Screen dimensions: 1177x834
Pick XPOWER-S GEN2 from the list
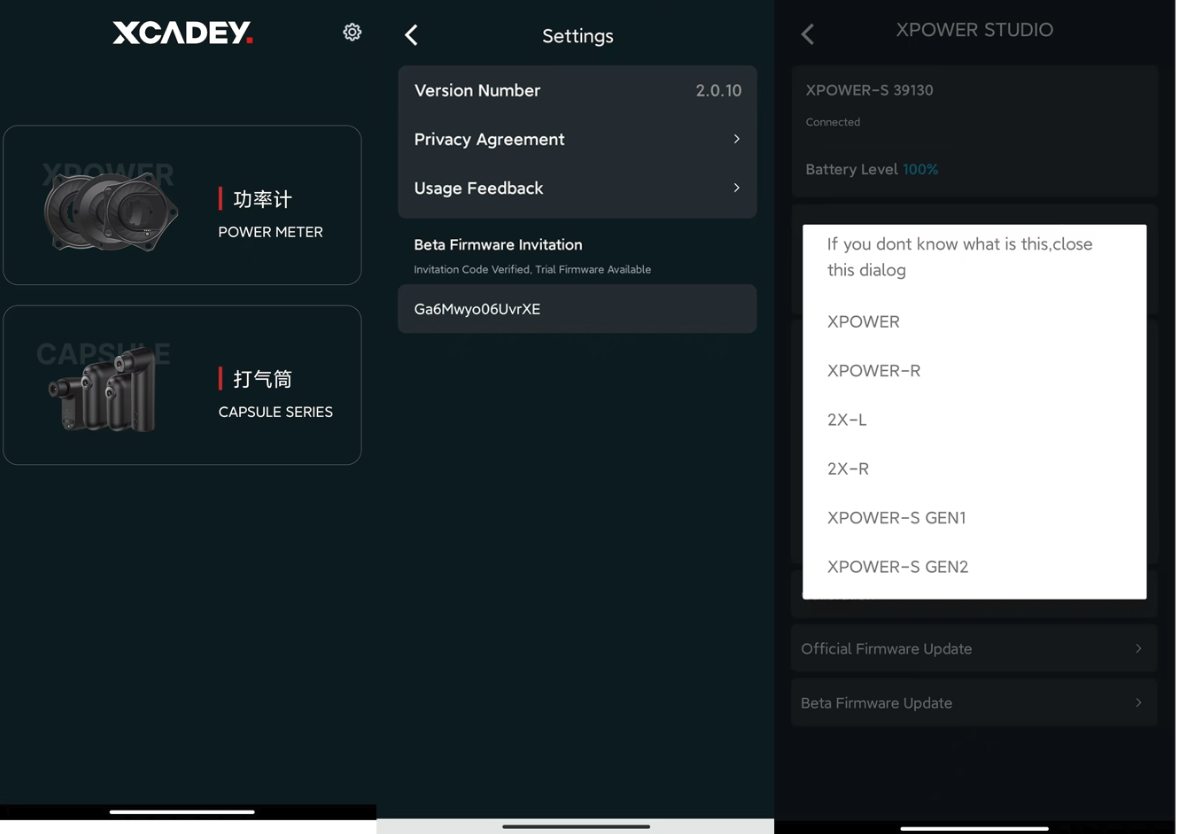[x=897, y=567]
